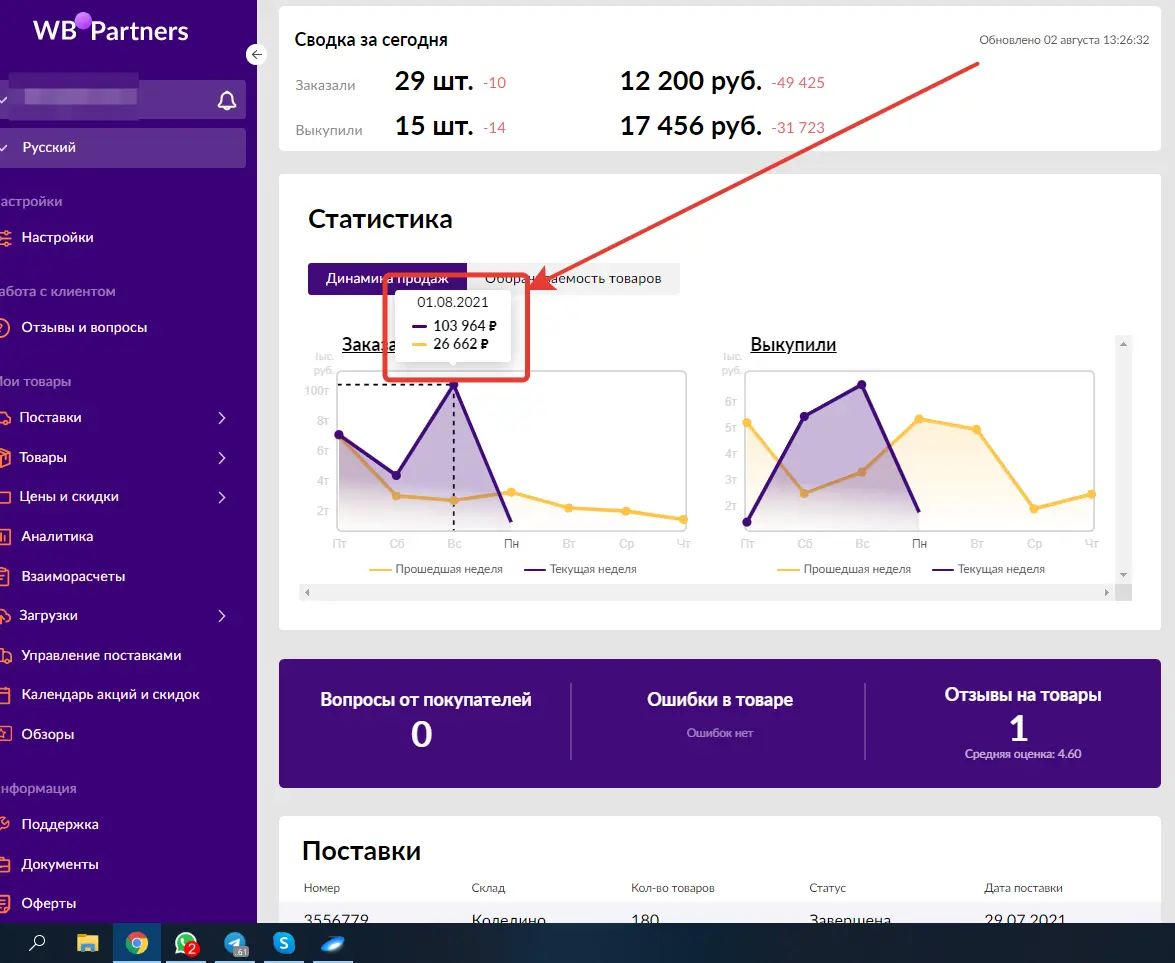This screenshot has width=1175, height=963.
Task: Open the Поддержка section
Action: tap(60, 825)
